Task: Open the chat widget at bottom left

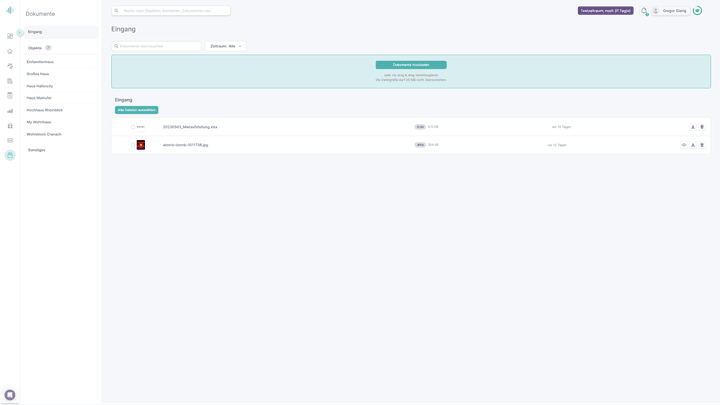Action: coord(10,395)
